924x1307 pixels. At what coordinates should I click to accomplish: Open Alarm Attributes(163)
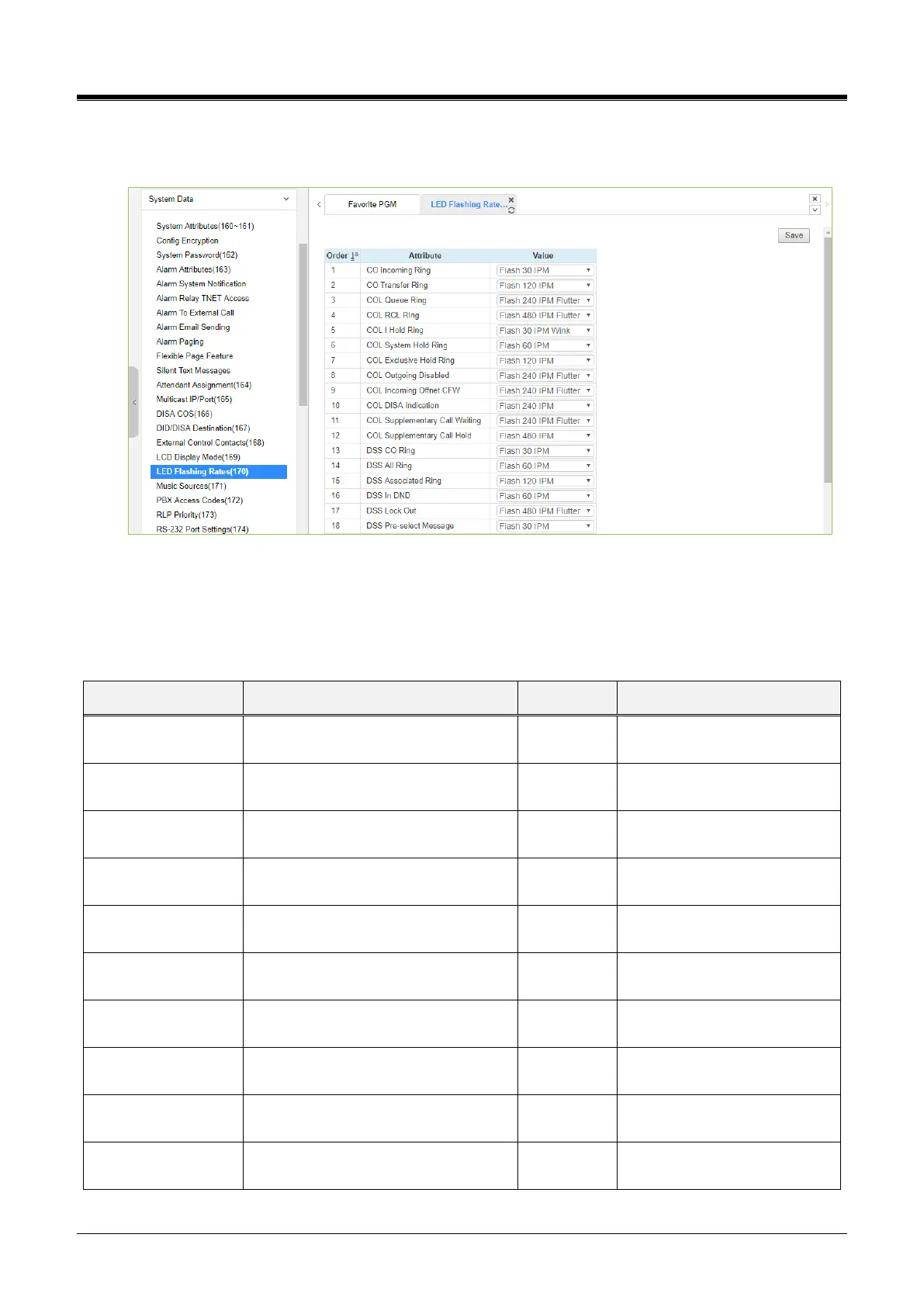[193, 269]
